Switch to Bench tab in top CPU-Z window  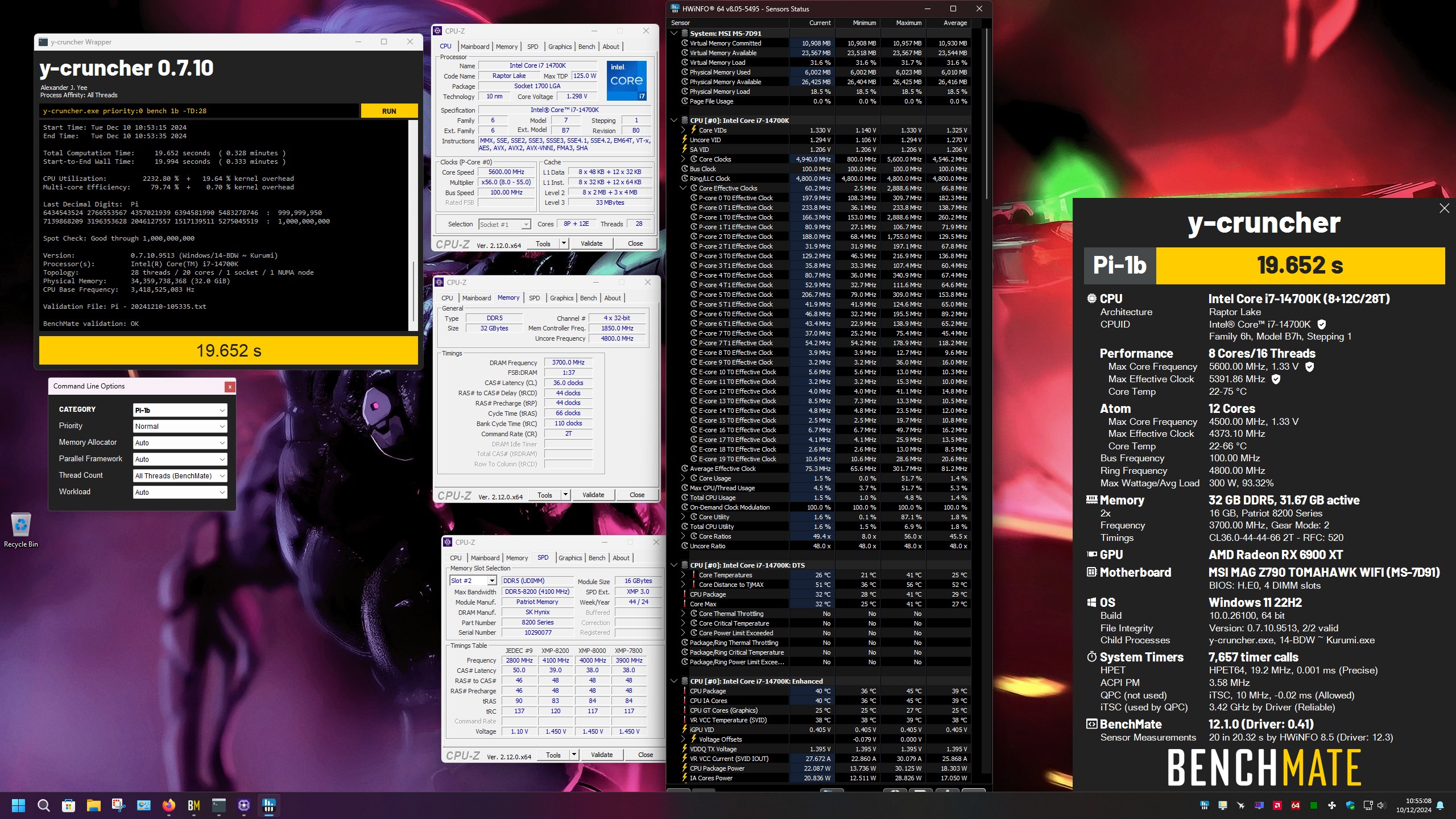coord(586,47)
